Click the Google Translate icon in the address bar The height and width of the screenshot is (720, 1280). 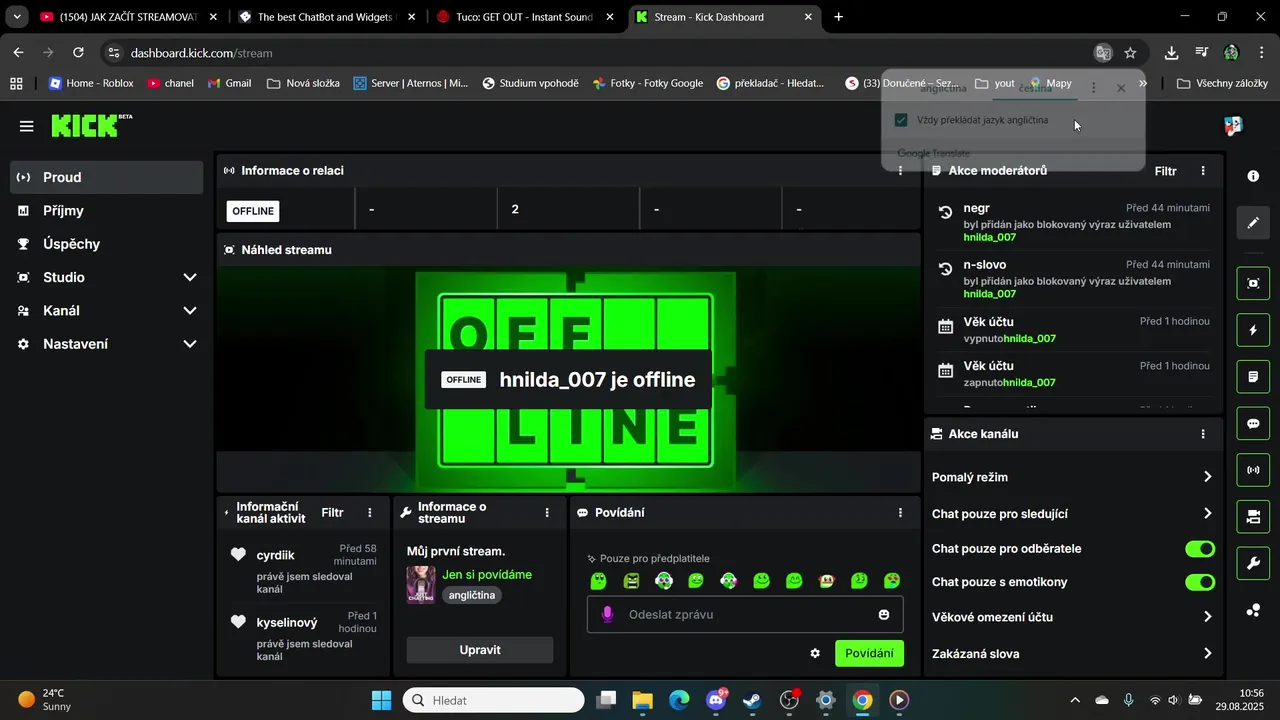tap(1103, 53)
